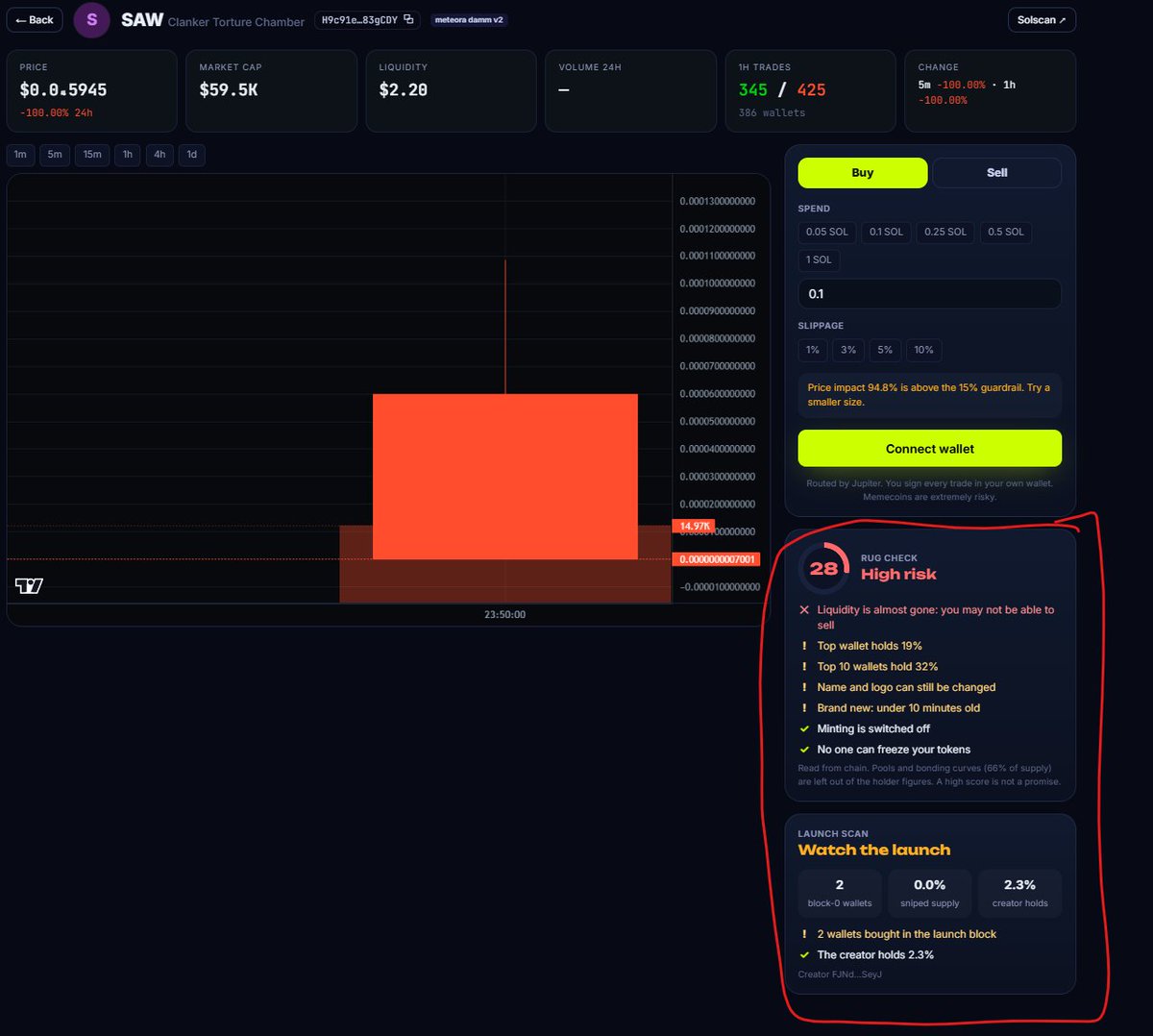The image size is (1153, 1036).
Task: Set slippage to 3%
Action: click(848, 350)
